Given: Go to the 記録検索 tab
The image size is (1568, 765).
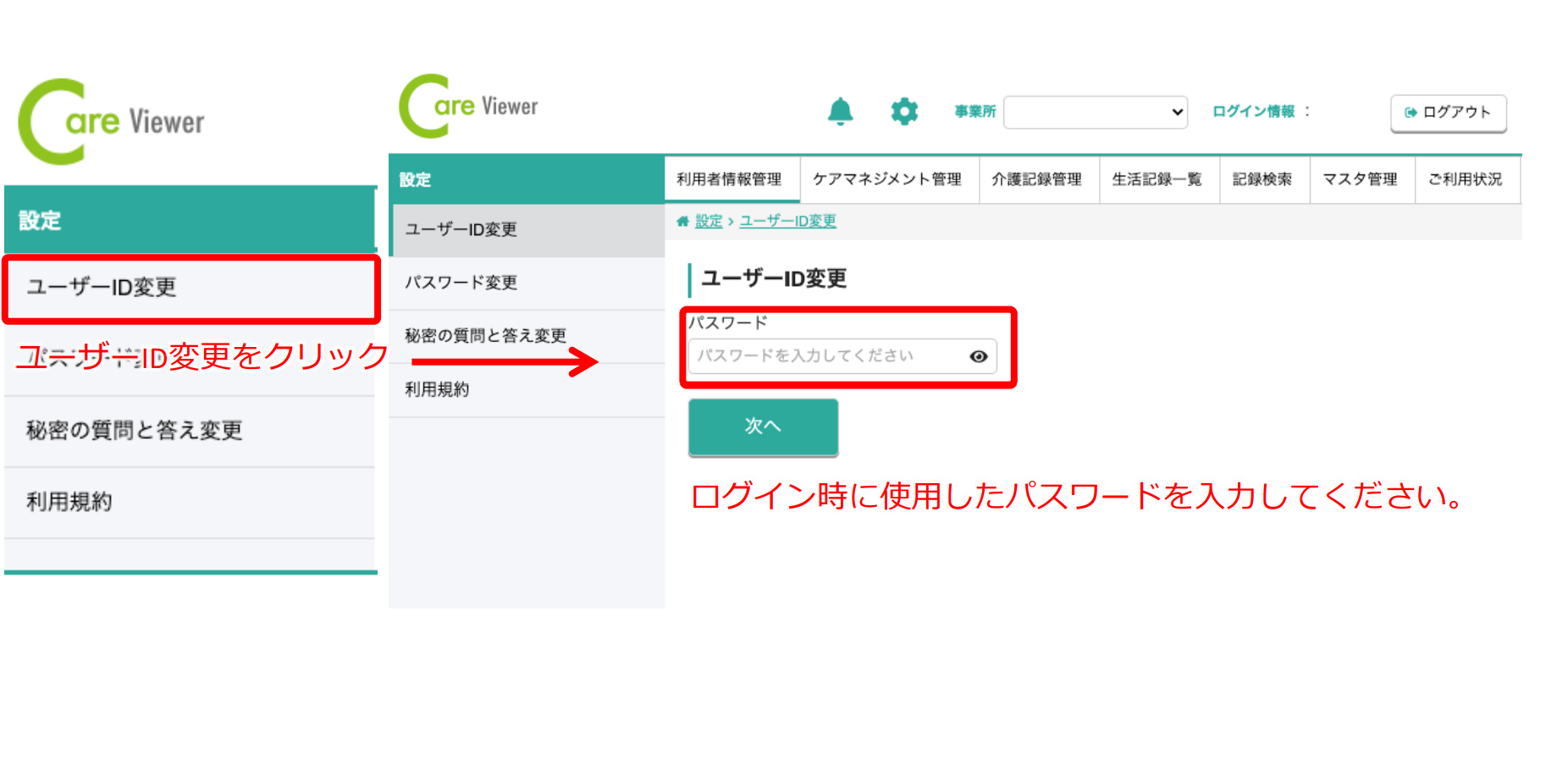Looking at the screenshot, I should (x=1262, y=179).
